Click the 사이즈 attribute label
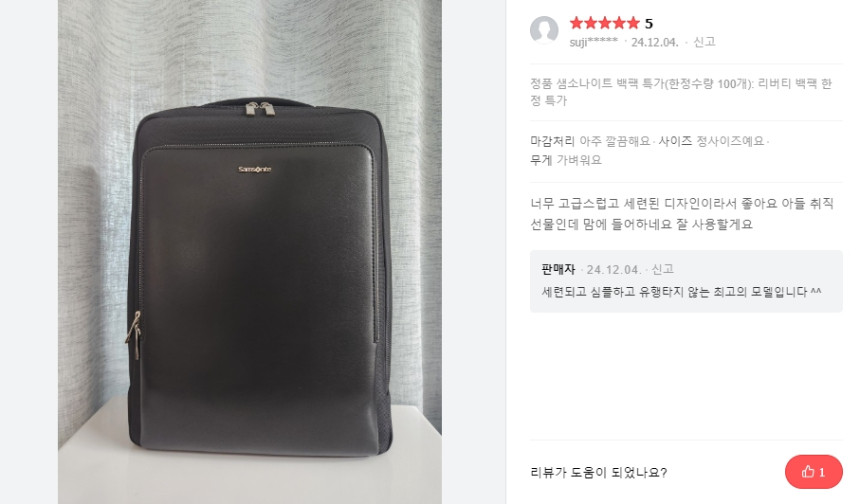 [675, 141]
